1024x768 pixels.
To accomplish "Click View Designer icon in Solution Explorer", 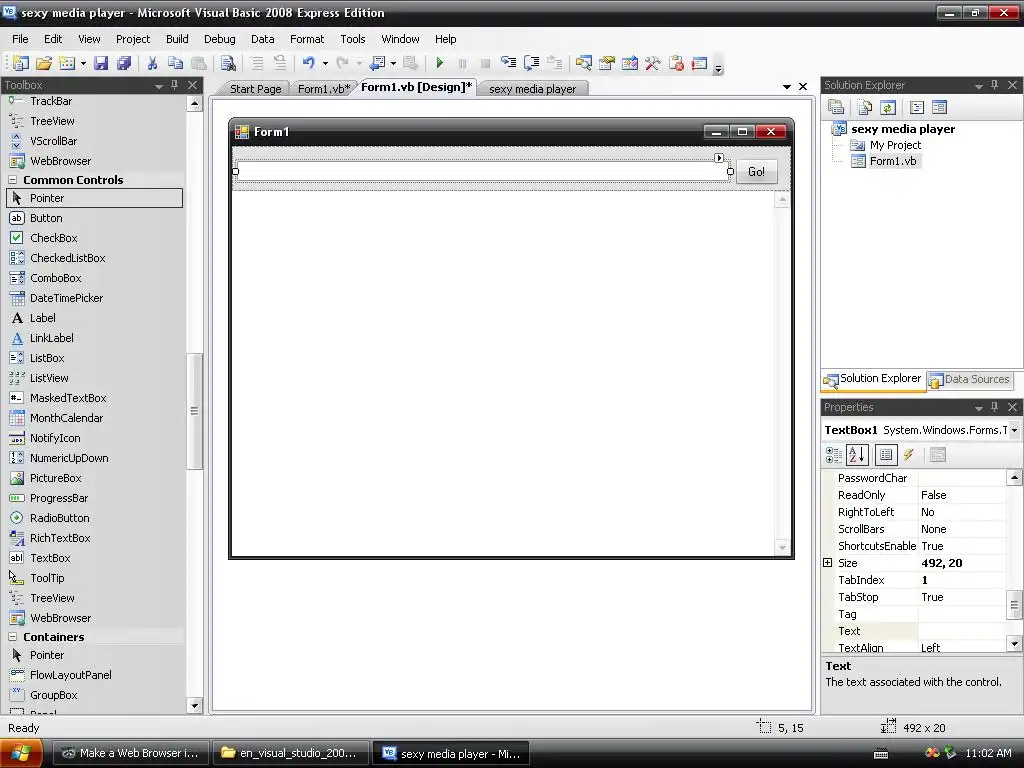I will click(x=939, y=107).
